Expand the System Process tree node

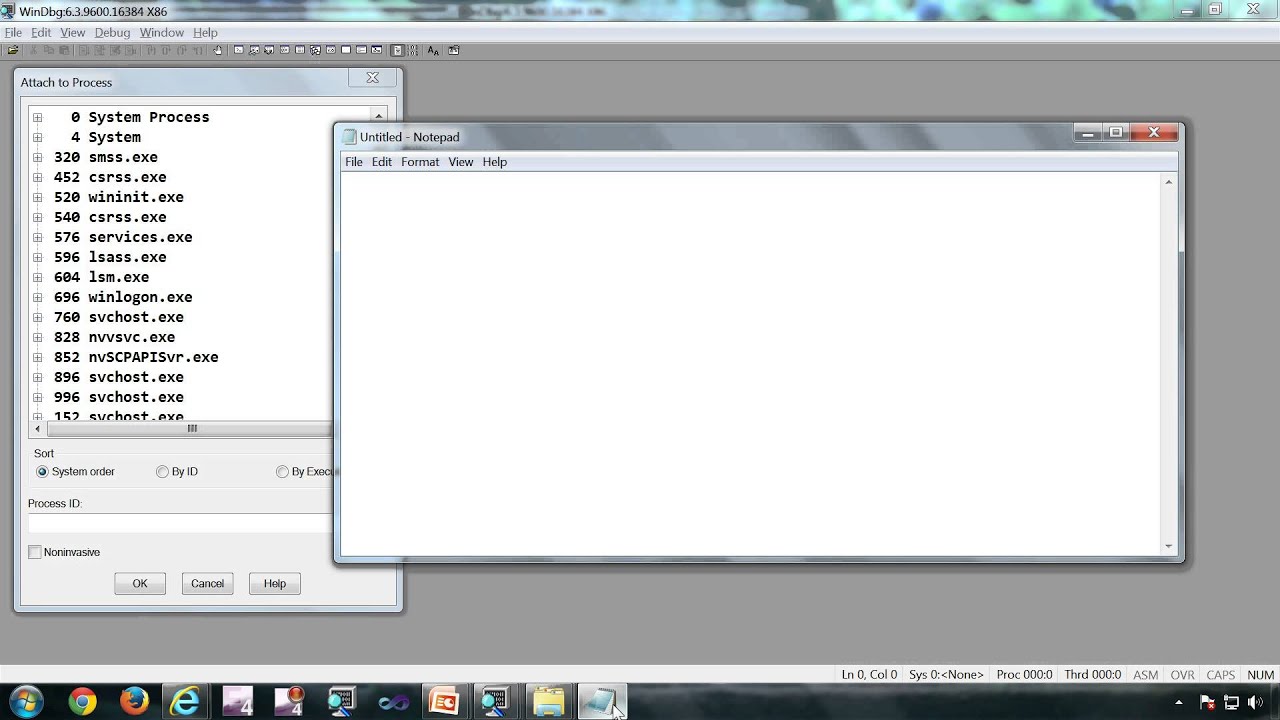pos(37,117)
